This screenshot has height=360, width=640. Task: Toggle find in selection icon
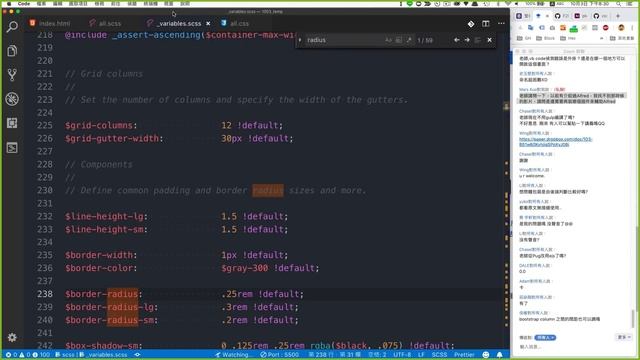(478, 40)
